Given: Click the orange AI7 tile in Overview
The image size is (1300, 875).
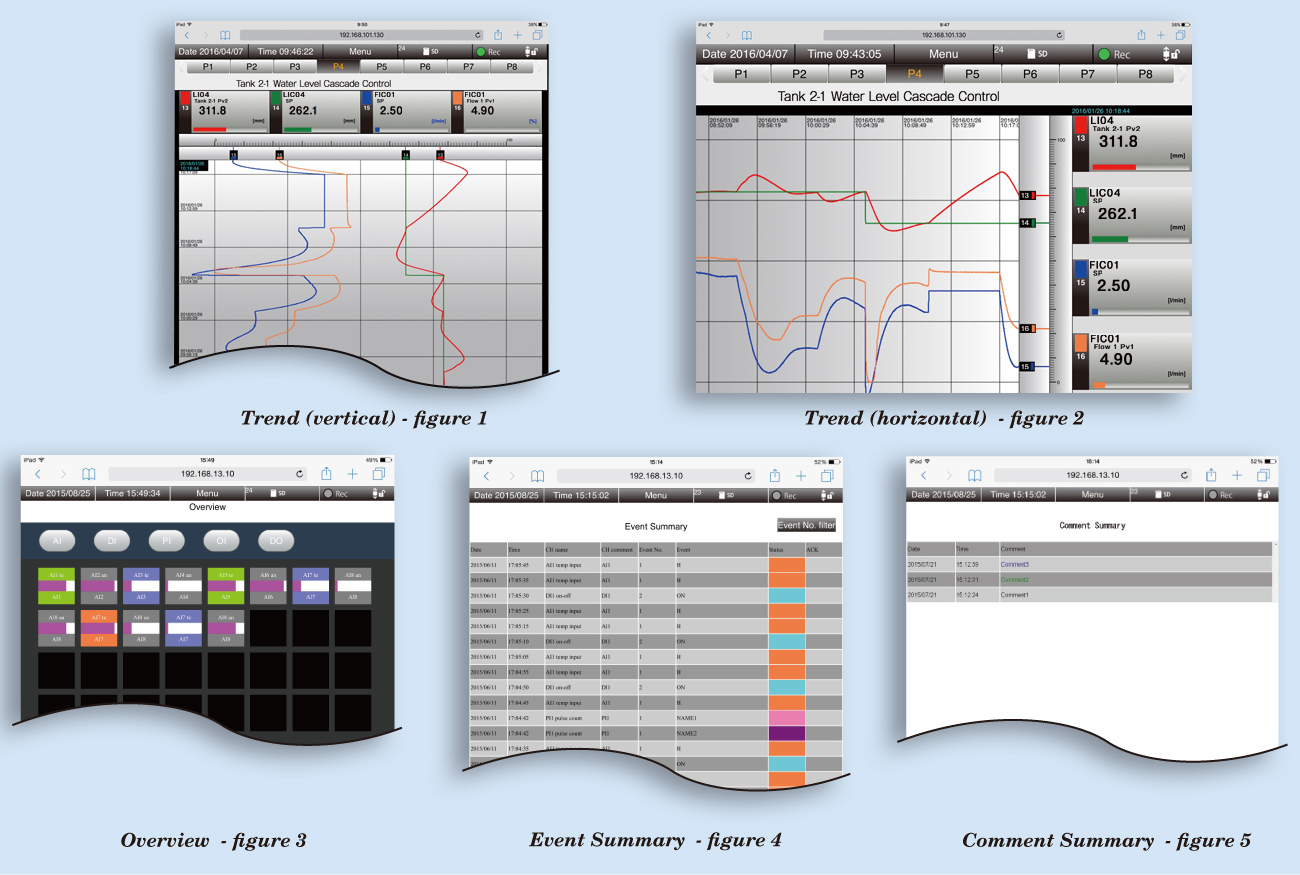Looking at the screenshot, I should (98, 628).
